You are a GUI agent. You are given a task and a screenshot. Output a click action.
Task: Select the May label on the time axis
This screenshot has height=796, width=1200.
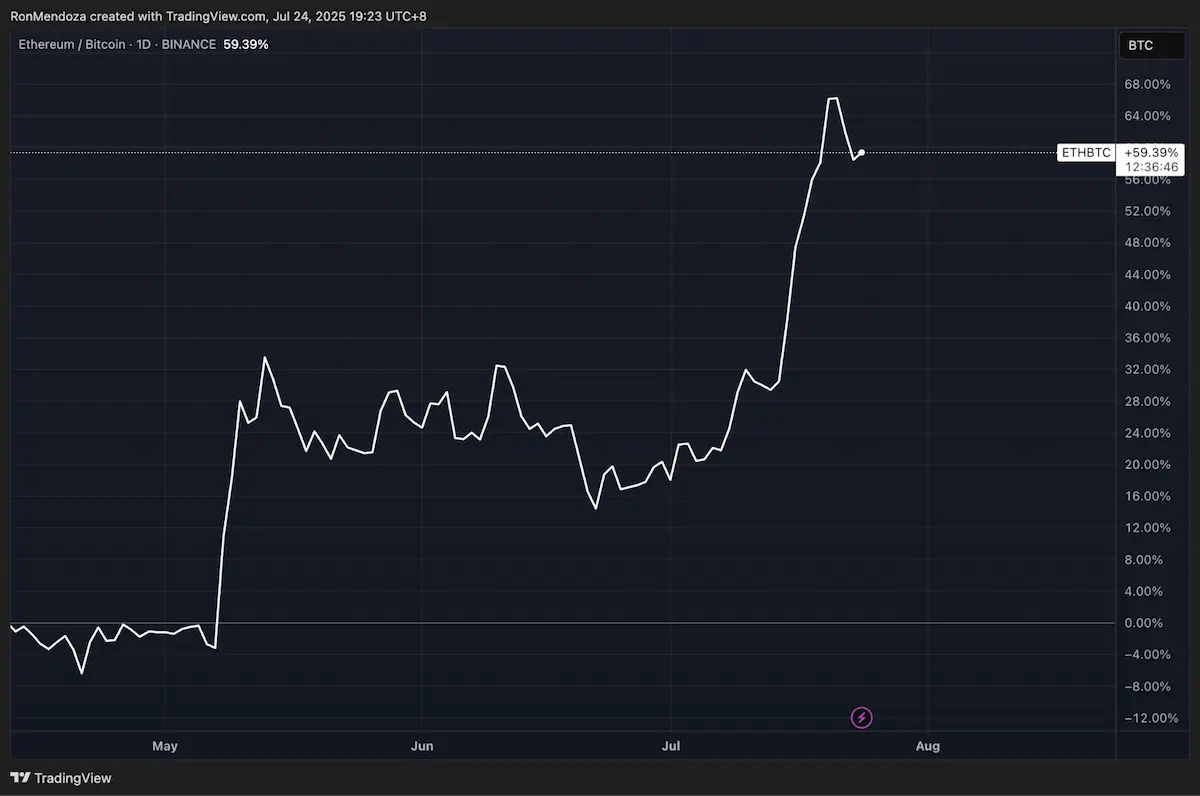pyautogui.click(x=165, y=746)
